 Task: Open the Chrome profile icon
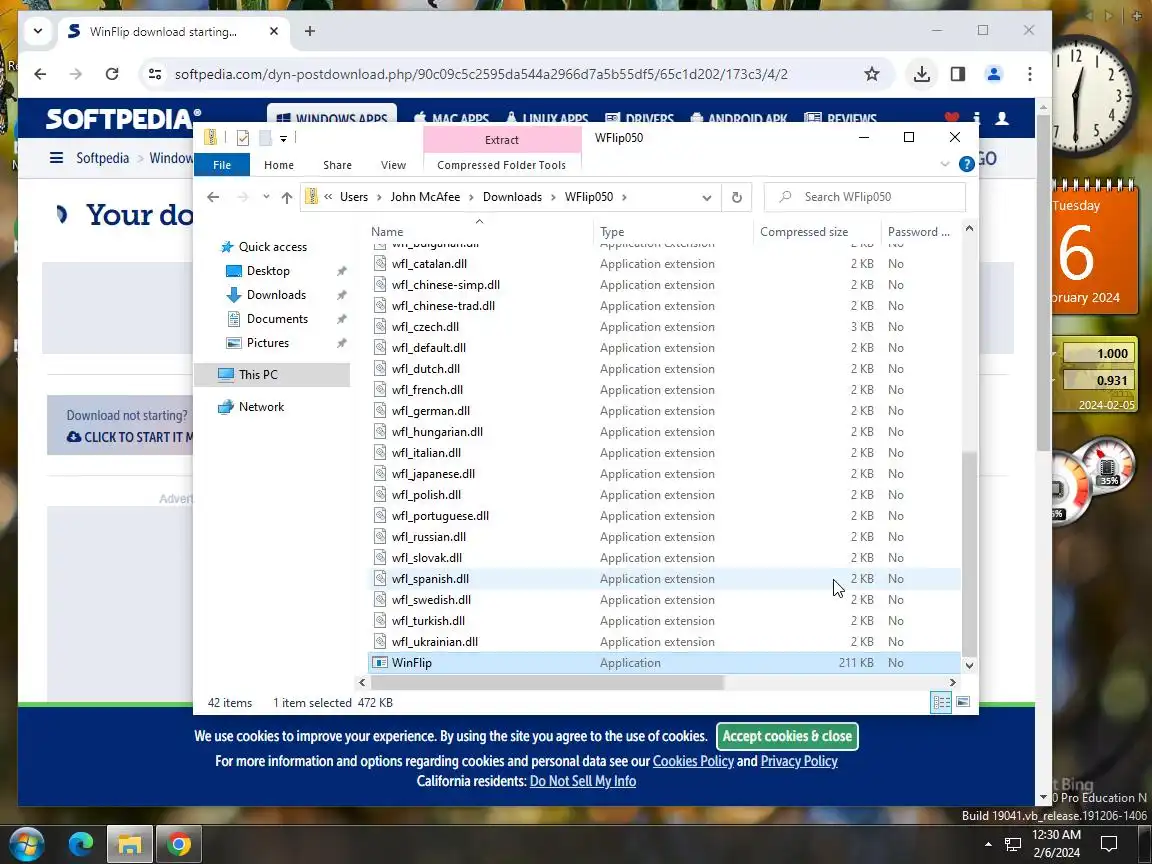click(x=994, y=74)
